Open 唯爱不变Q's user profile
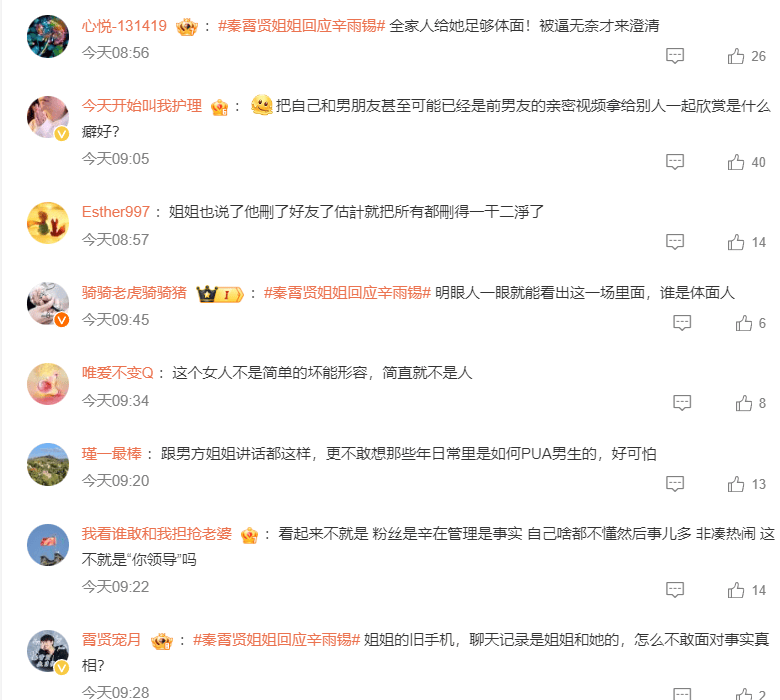 coord(118,373)
